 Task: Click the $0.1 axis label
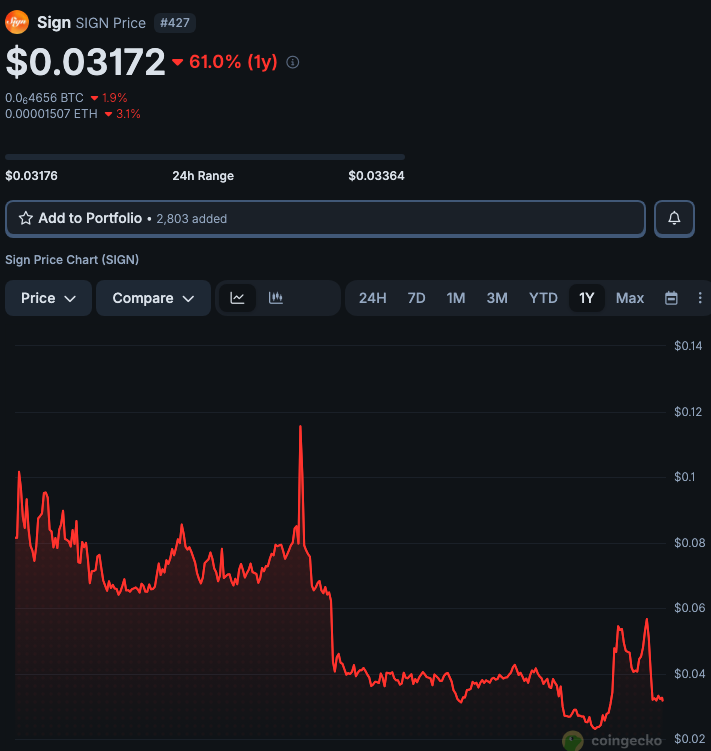[685, 477]
